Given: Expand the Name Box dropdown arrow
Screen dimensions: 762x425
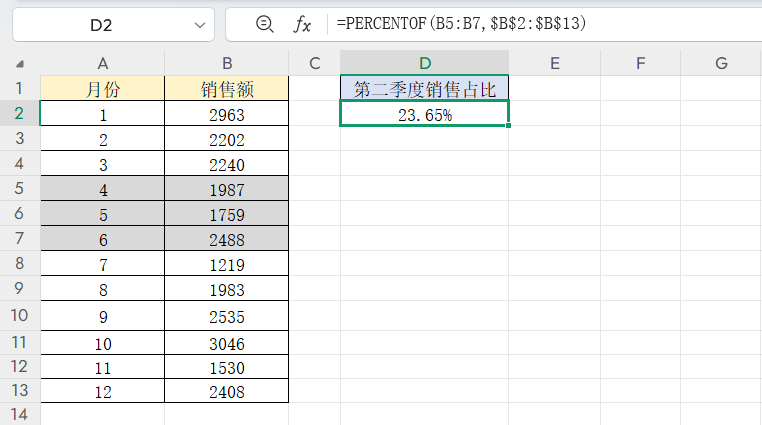Looking at the screenshot, I should (x=198, y=24).
